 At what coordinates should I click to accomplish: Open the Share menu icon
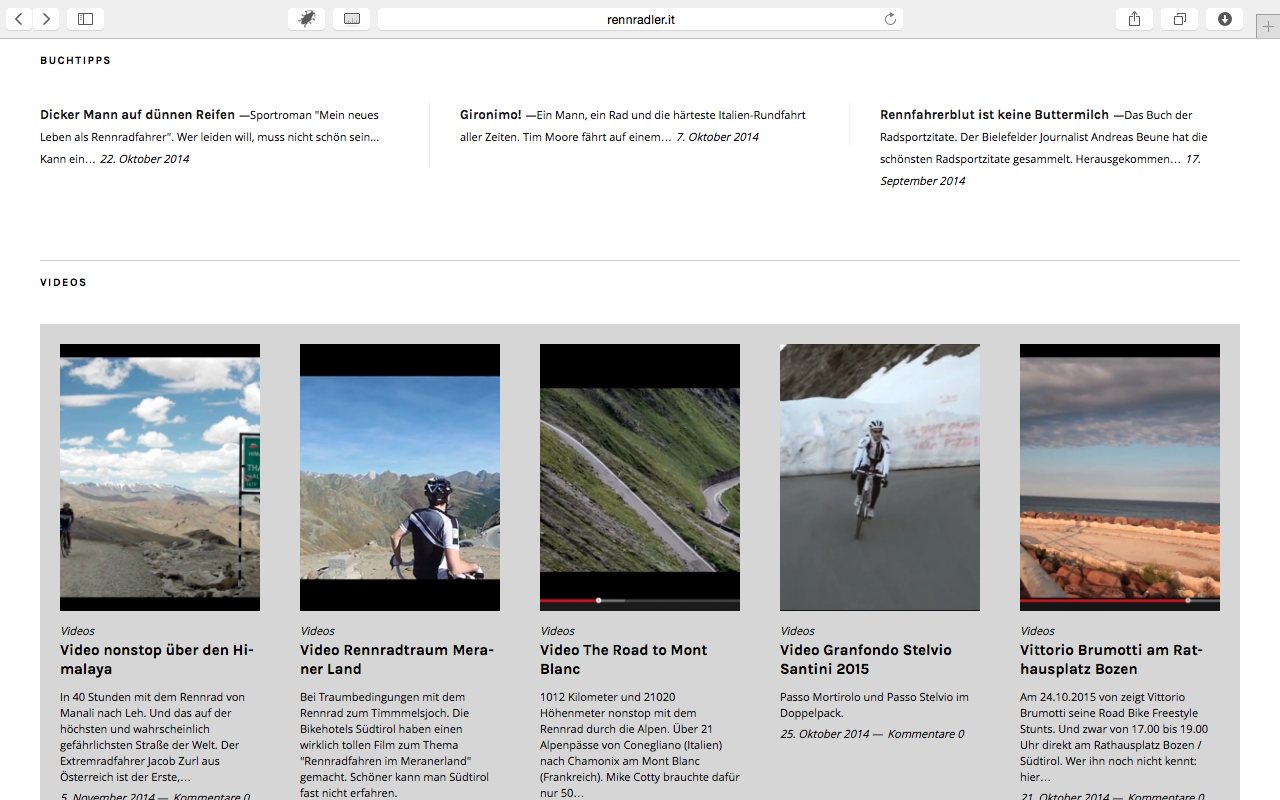pos(1134,19)
